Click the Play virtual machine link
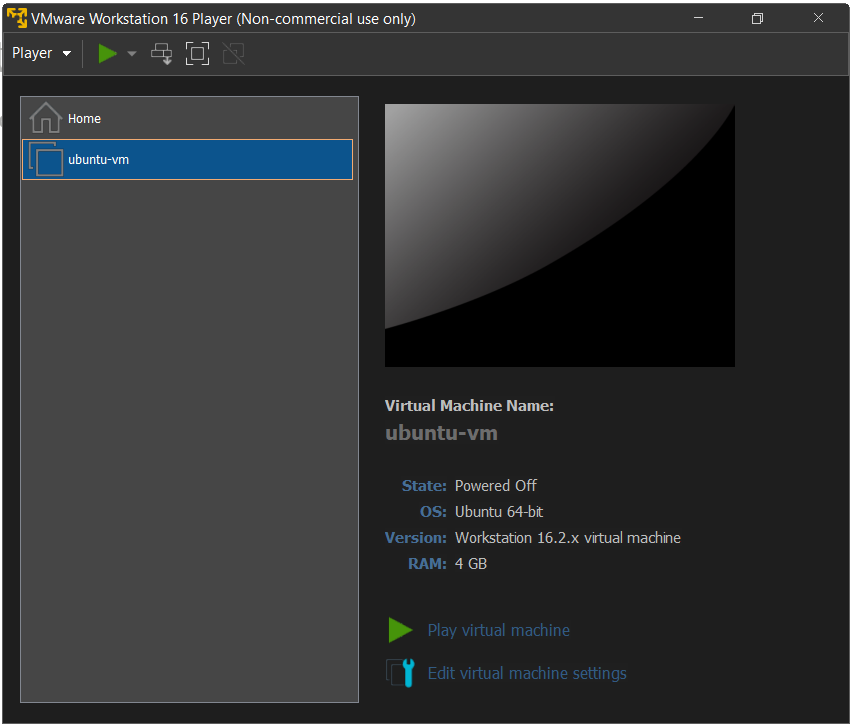The image size is (852, 726). click(x=498, y=630)
